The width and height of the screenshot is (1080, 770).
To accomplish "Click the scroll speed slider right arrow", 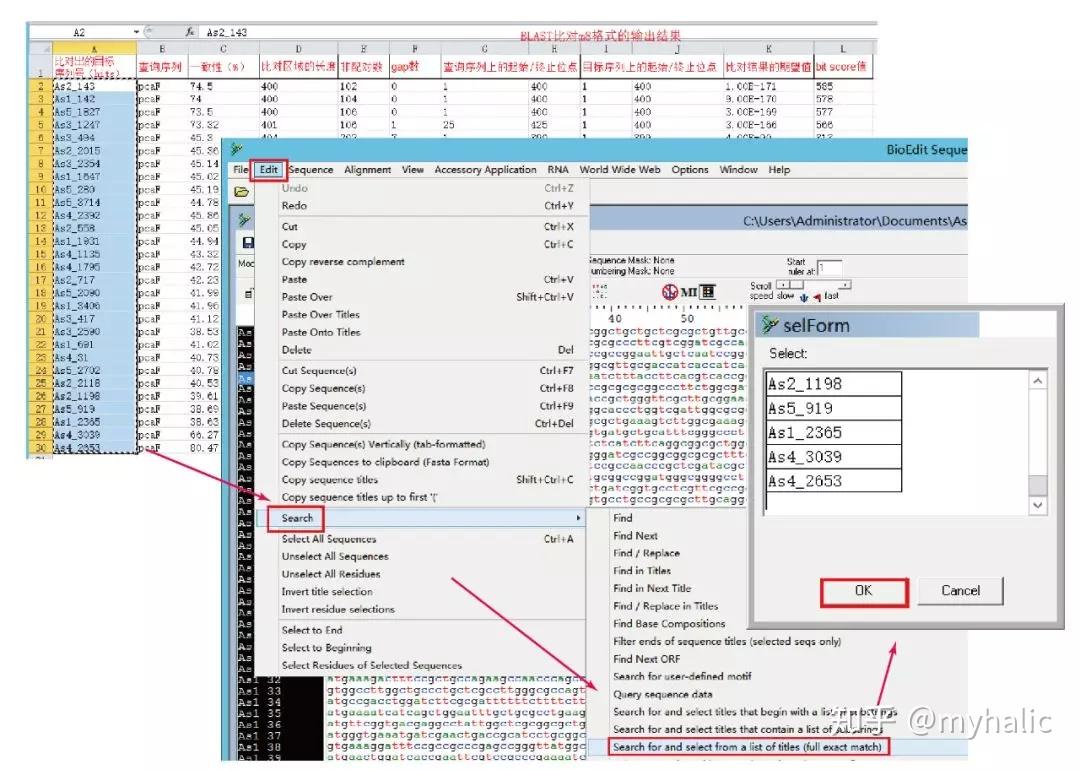I will coord(846,284).
